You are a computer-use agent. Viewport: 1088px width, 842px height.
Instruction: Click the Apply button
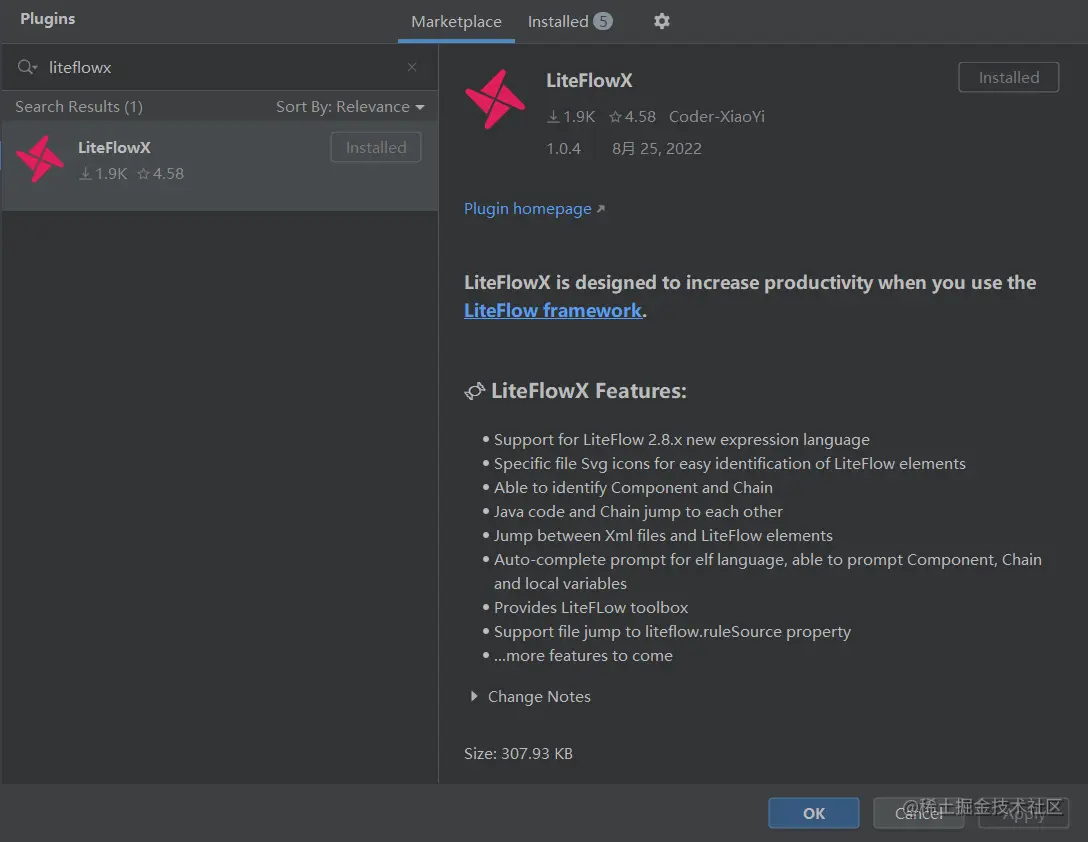click(1023, 813)
